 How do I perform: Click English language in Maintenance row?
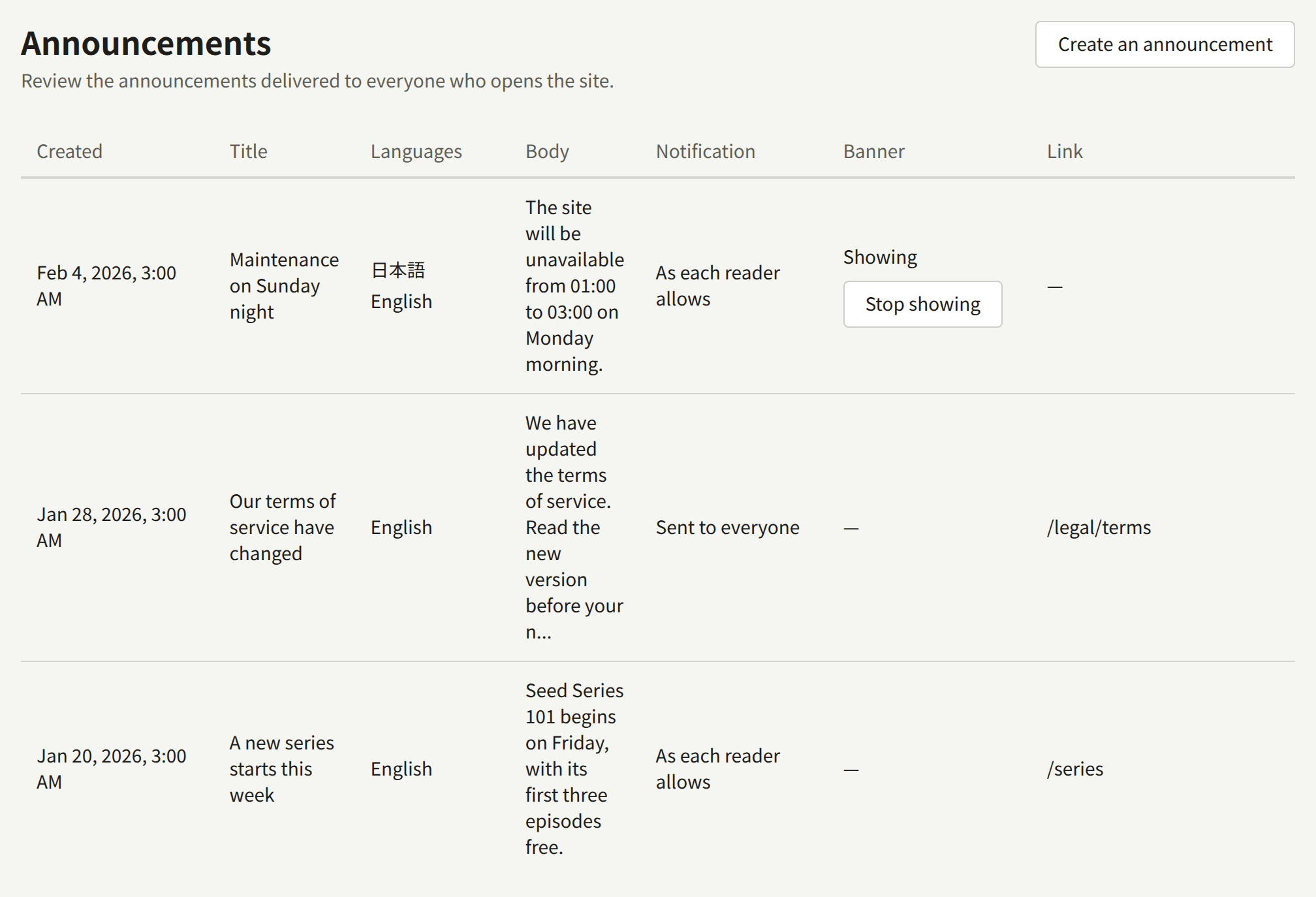click(401, 302)
